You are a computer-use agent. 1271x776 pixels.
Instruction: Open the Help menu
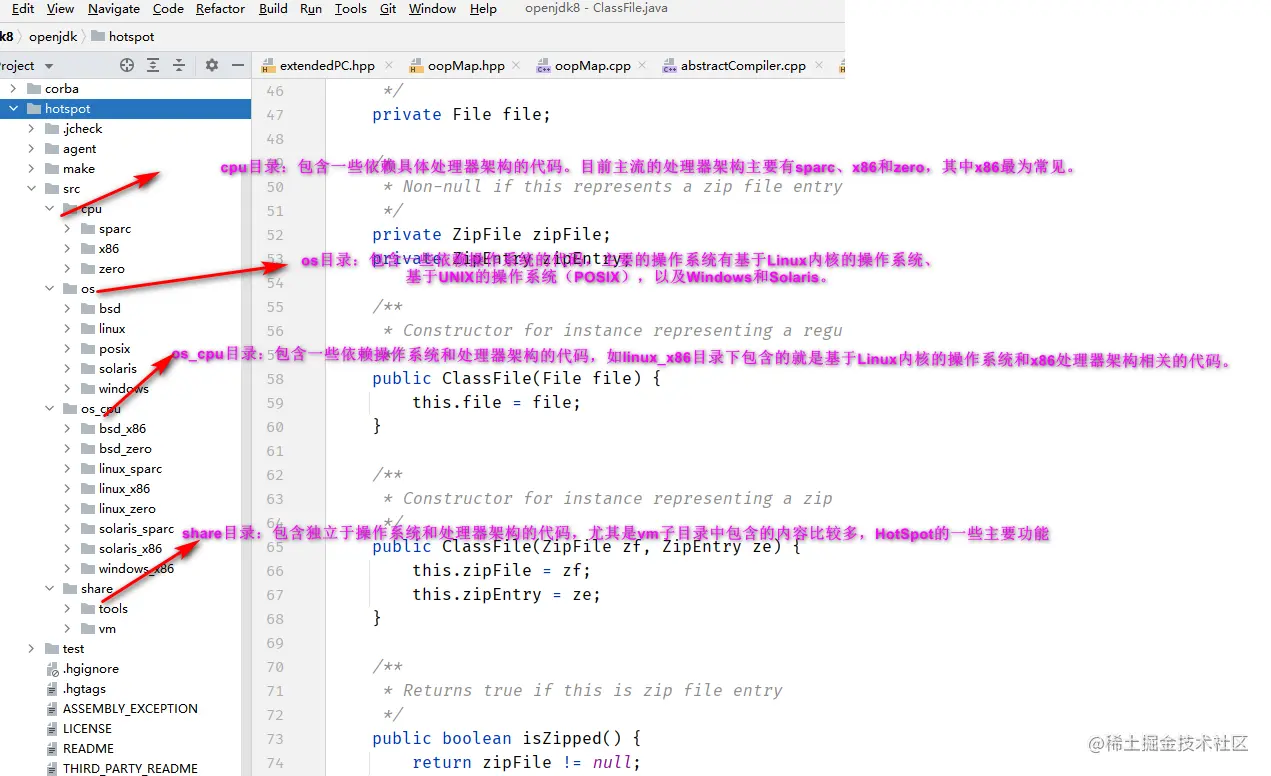pos(483,9)
